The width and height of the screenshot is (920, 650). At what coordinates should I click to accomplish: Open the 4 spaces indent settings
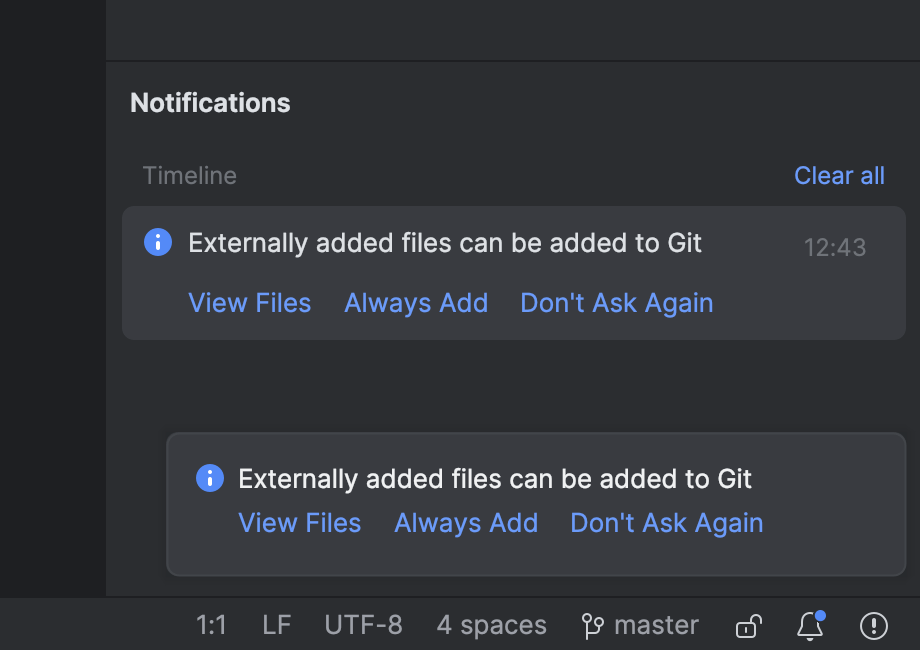click(491, 625)
